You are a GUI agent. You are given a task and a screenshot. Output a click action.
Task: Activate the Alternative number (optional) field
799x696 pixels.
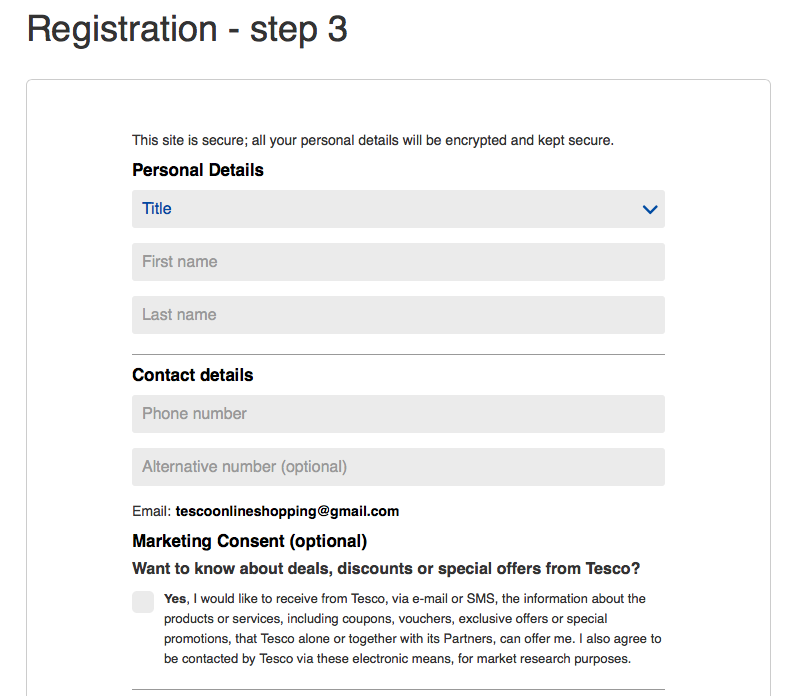(398, 467)
